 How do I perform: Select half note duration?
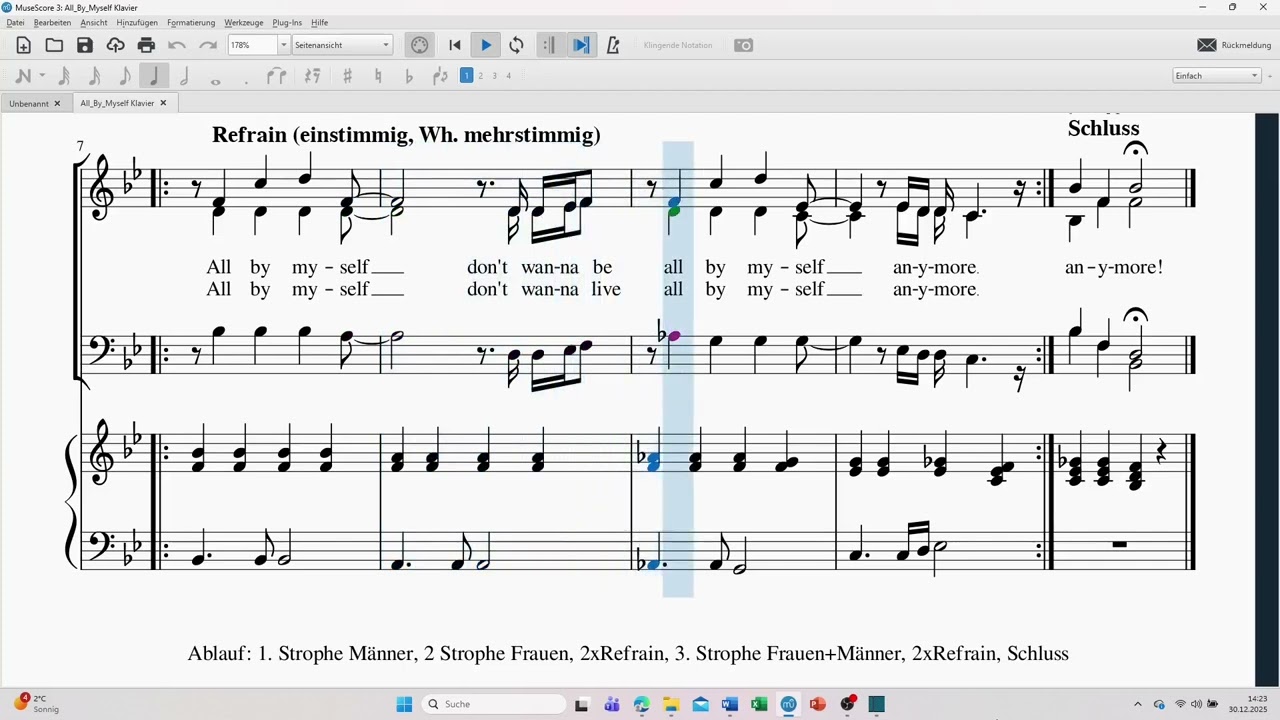(184, 76)
